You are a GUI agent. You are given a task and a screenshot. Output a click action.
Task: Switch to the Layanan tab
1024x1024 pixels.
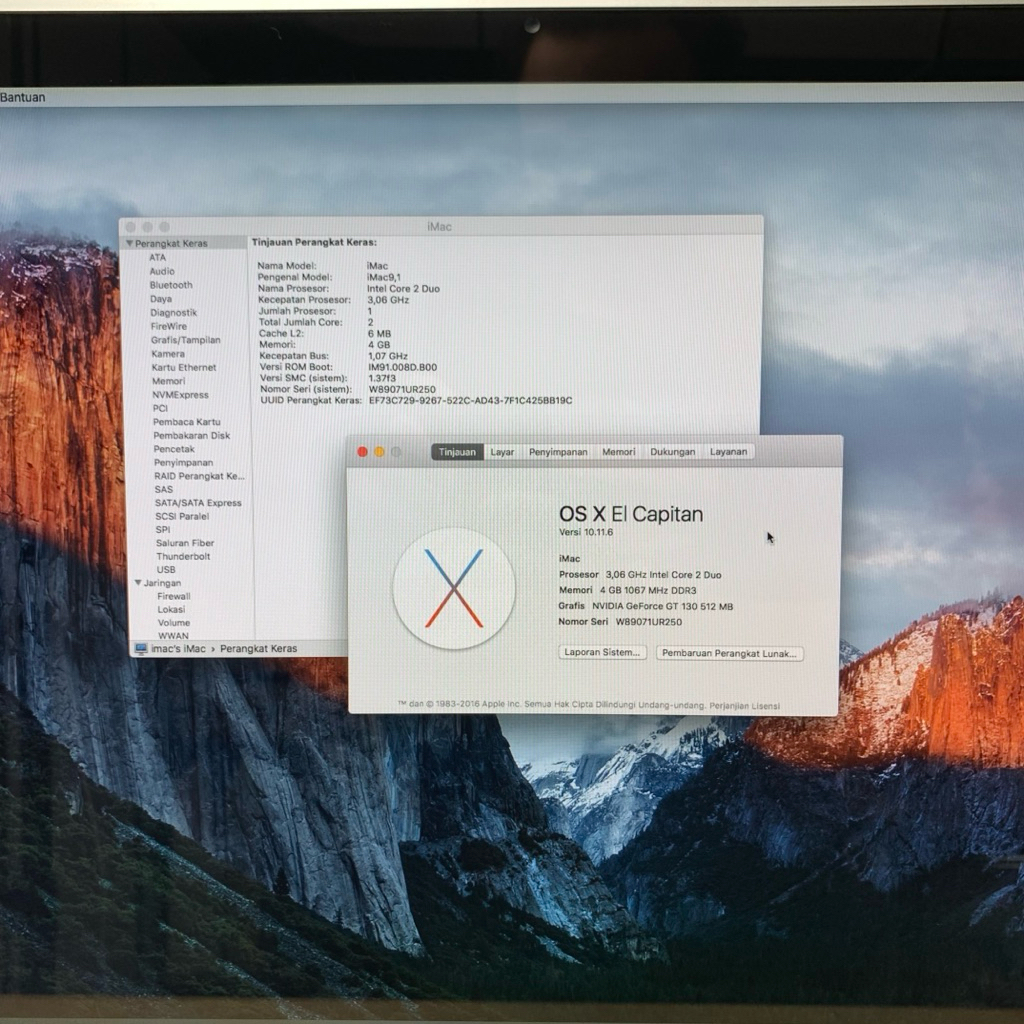(728, 452)
